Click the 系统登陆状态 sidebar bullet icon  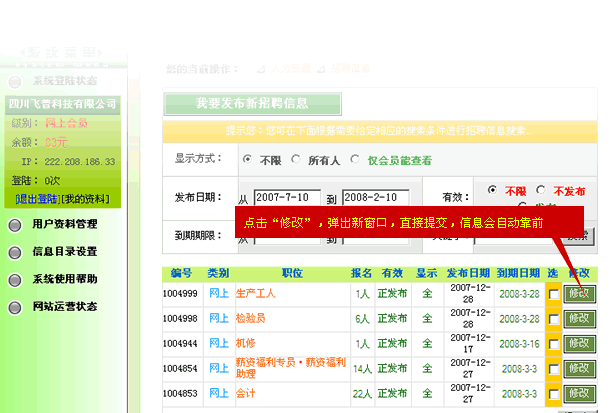pos(14,81)
